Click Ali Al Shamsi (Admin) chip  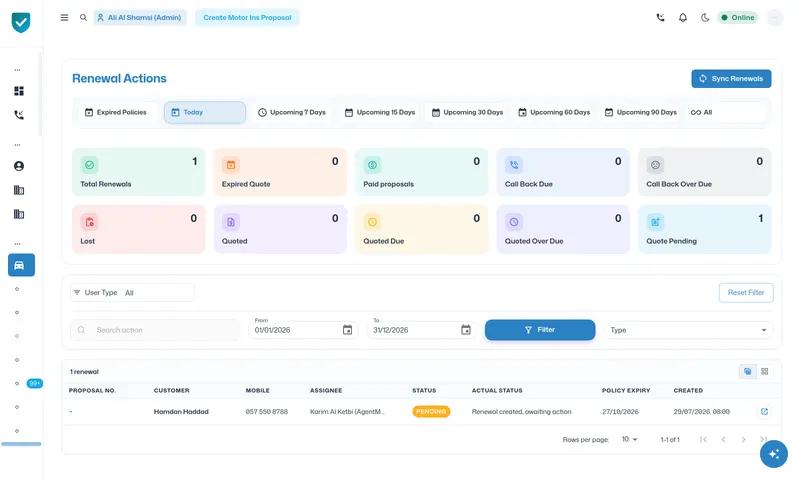click(140, 17)
